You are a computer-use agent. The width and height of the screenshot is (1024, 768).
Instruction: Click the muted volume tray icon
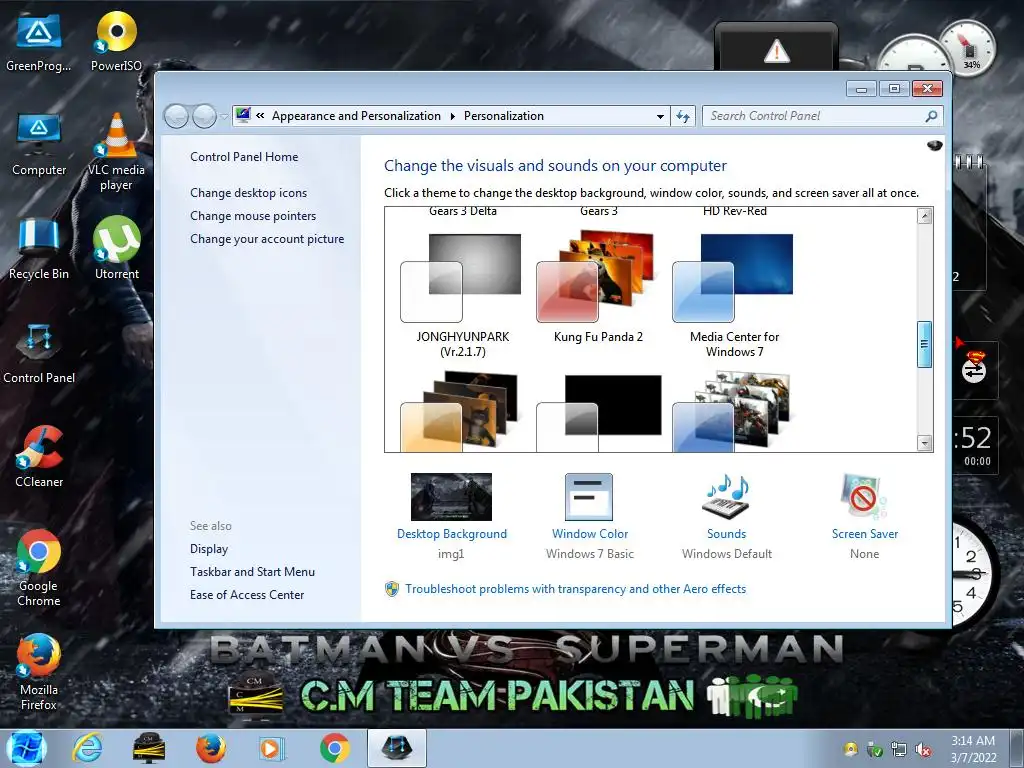tap(923, 750)
